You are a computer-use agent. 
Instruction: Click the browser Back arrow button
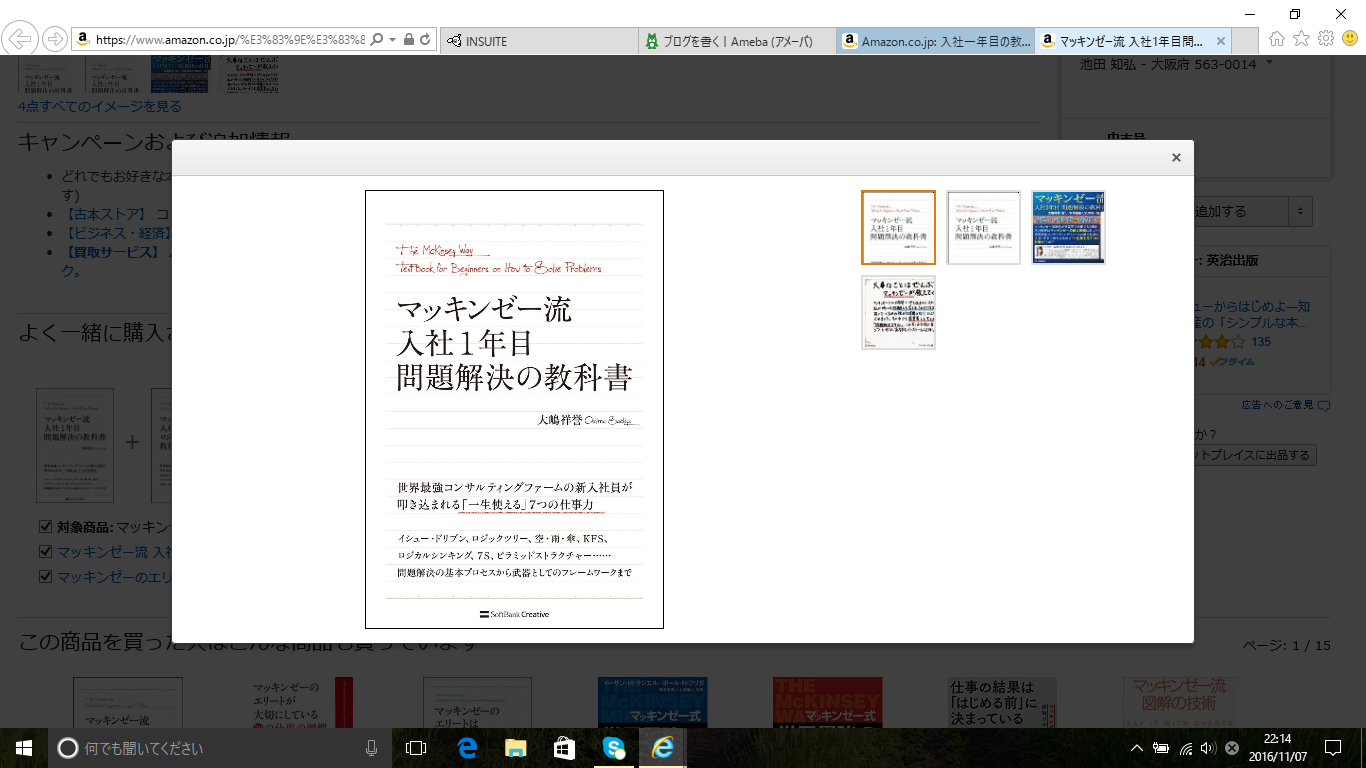pos(19,40)
